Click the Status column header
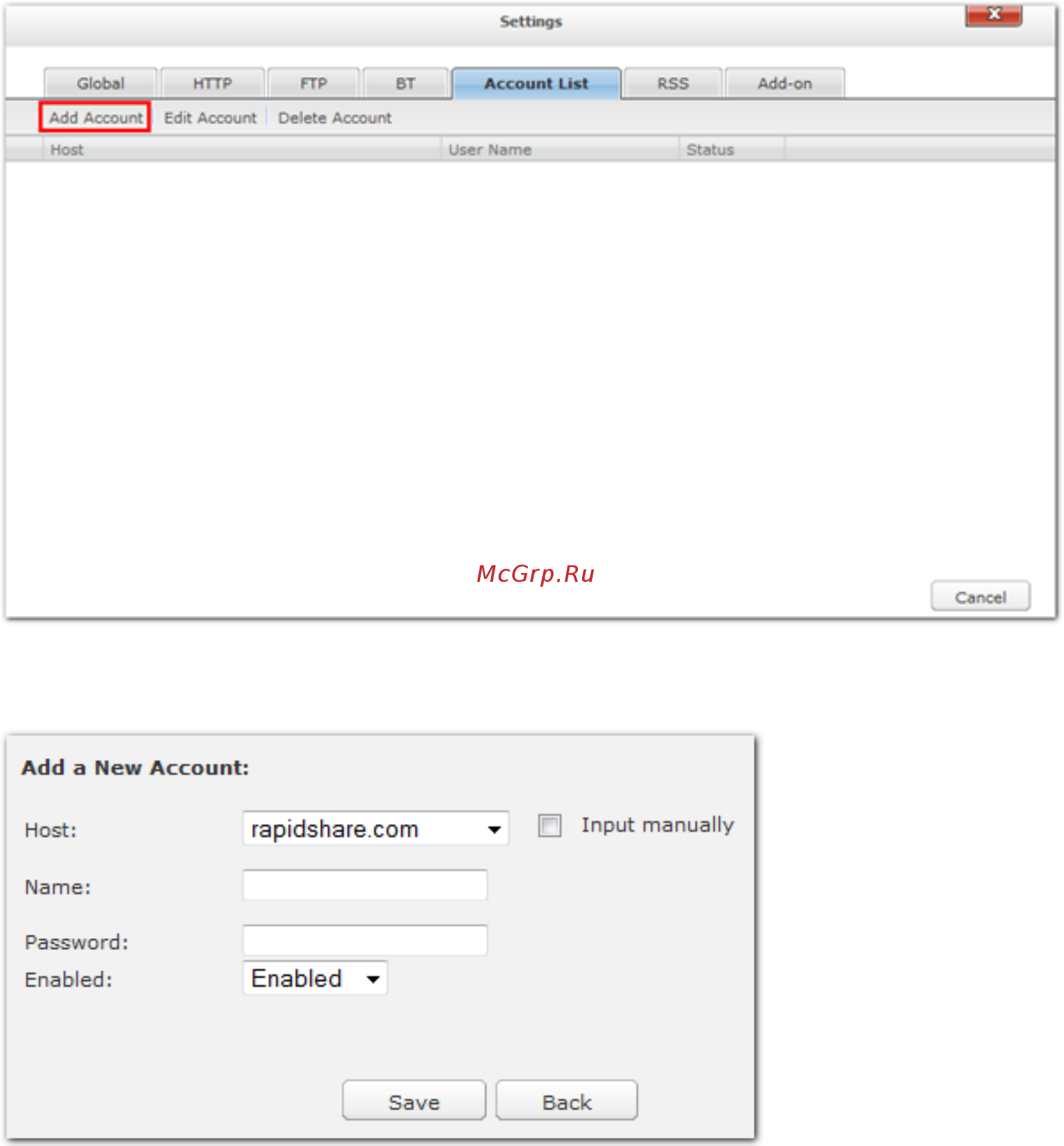Screen dimensions: 1064x1146 [732, 150]
